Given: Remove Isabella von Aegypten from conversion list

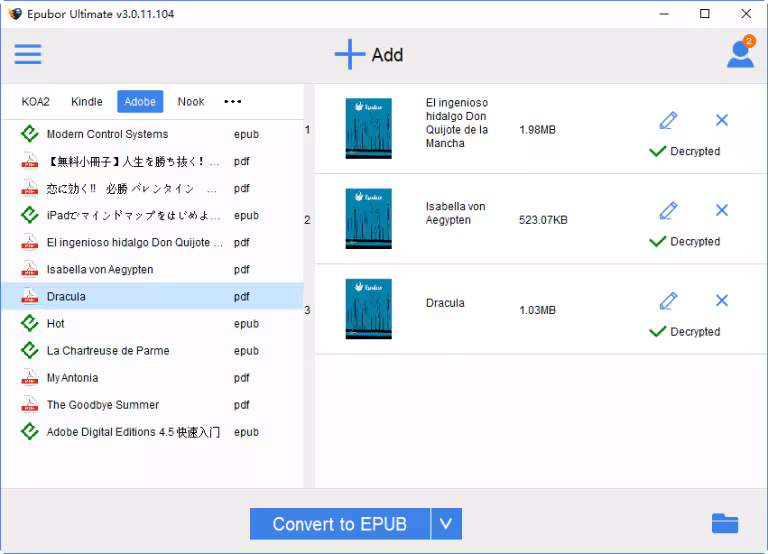Looking at the screenshot, I should (722, 210).
